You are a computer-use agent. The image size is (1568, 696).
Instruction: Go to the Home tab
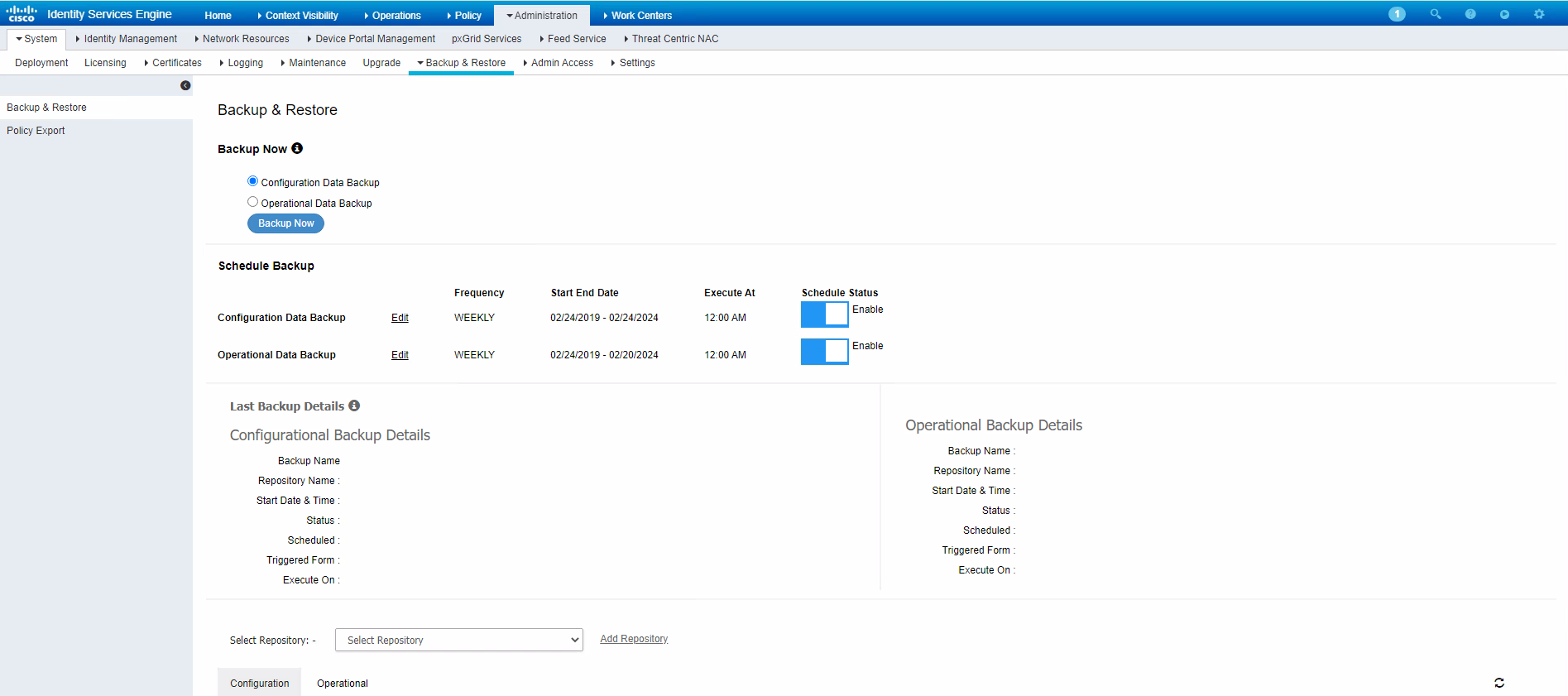tap(218, 15)
